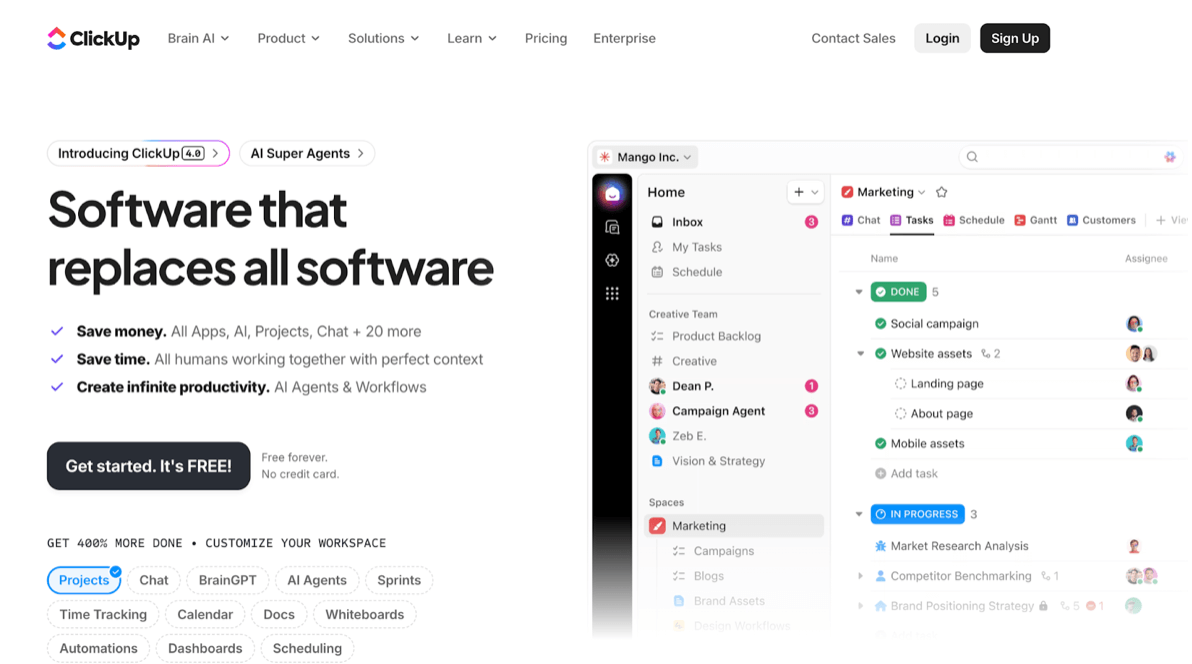Collapse the IN PROGRESS task group
Image resolution: width=1192 pixels, height=664 pixels.
[859, 514]
